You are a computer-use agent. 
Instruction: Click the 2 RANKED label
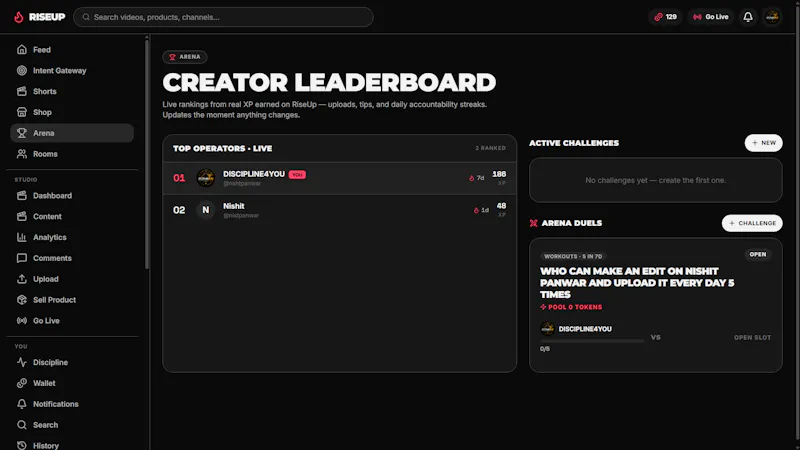490,148
